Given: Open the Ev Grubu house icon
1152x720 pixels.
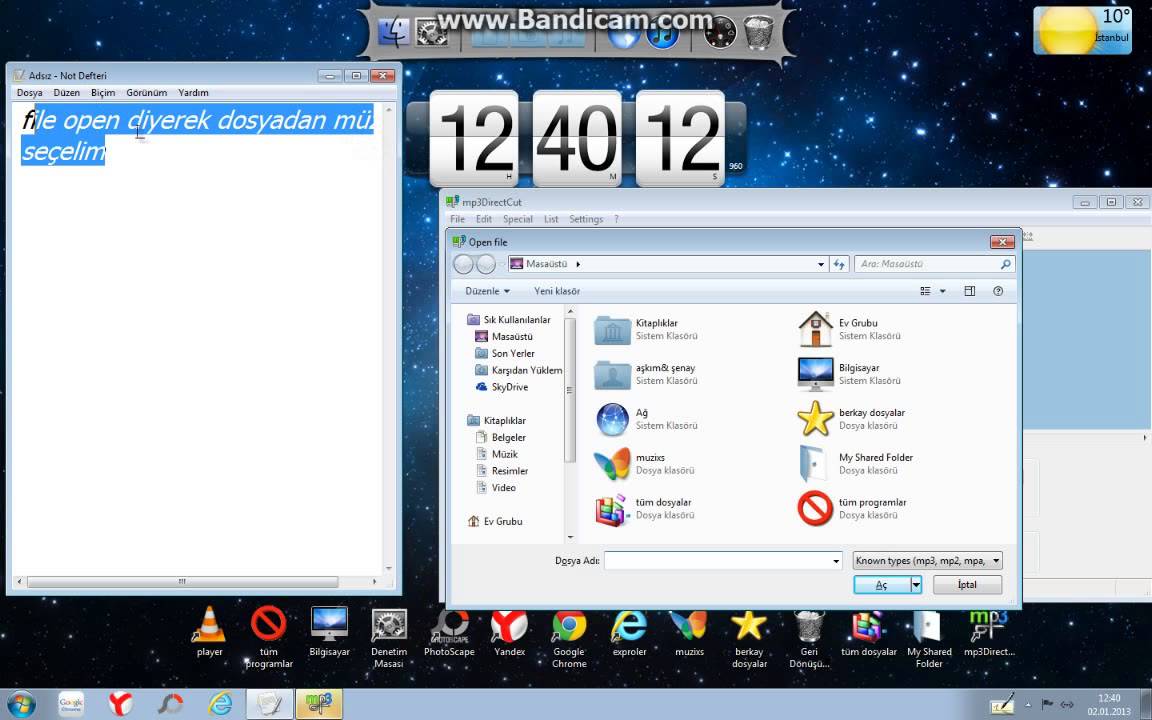Looking at the screenshot, I should [x=816, y=329].
